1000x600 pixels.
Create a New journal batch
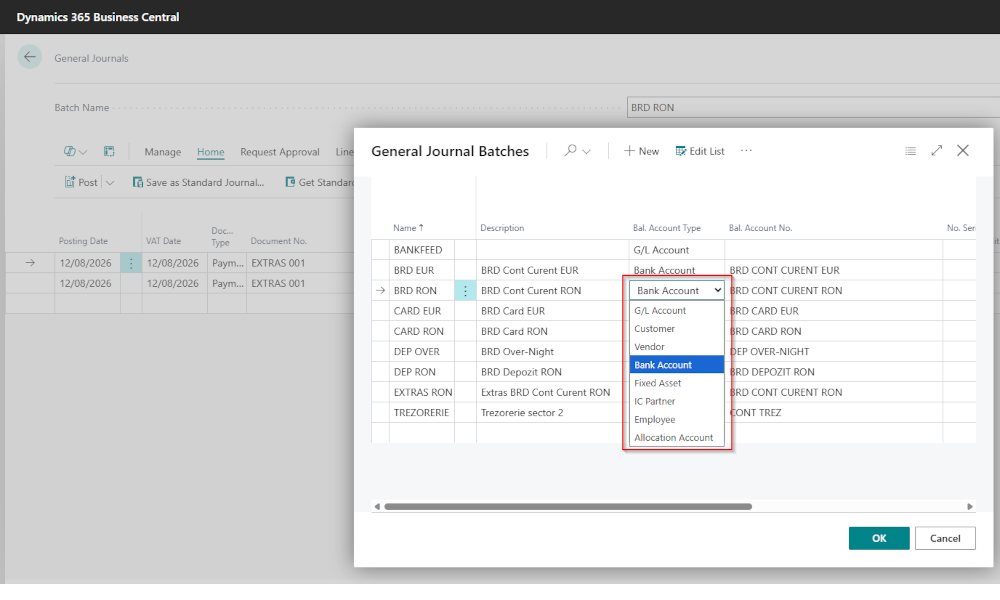pyautogui.click(x=641, y=151)
